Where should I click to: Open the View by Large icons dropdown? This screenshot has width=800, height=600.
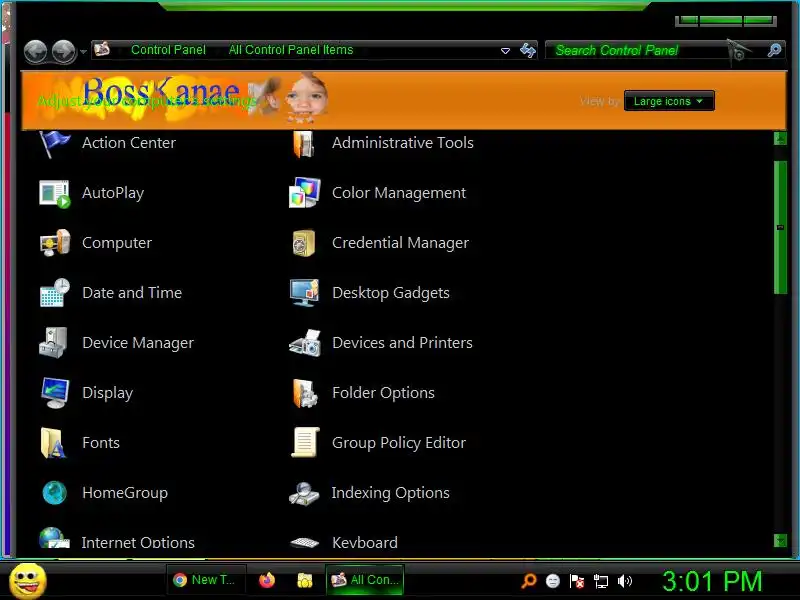point(669,101)
